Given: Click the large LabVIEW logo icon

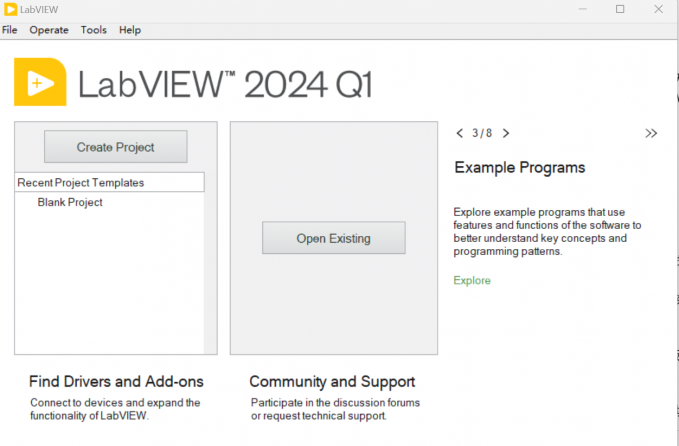Looking at the screenshot, I should click(x=40, y=82).
